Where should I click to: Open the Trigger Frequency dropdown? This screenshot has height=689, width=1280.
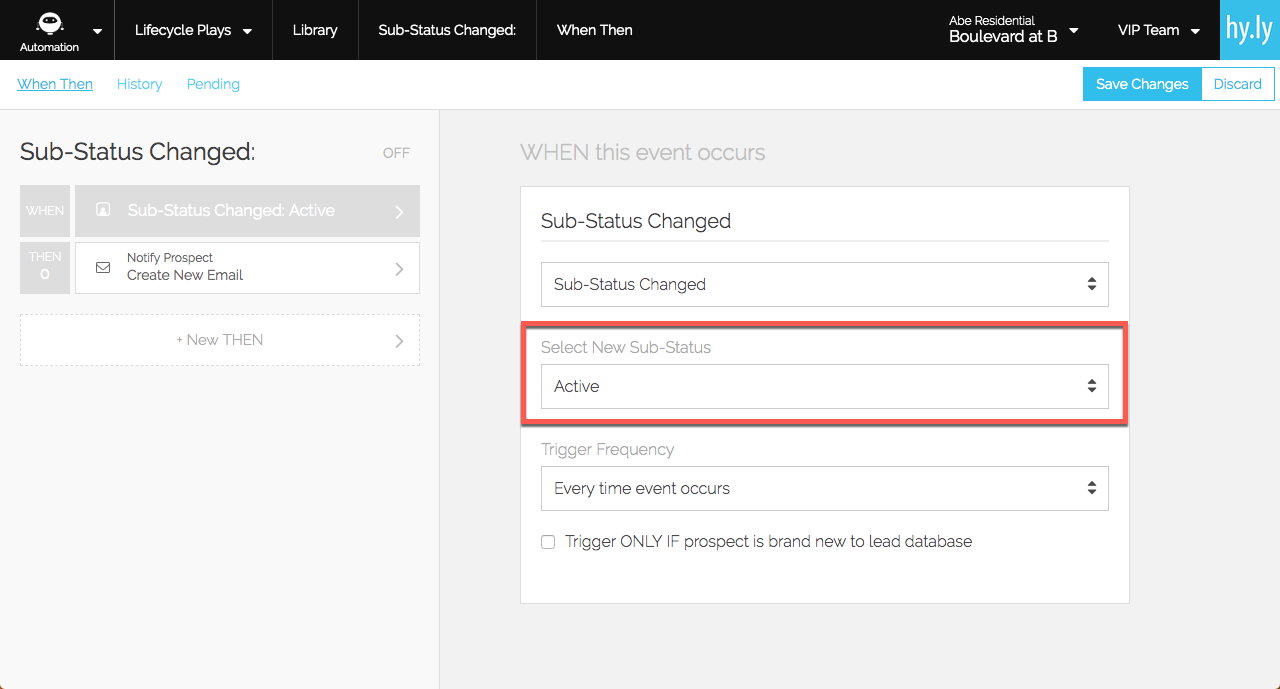click(x=824, y=488)
